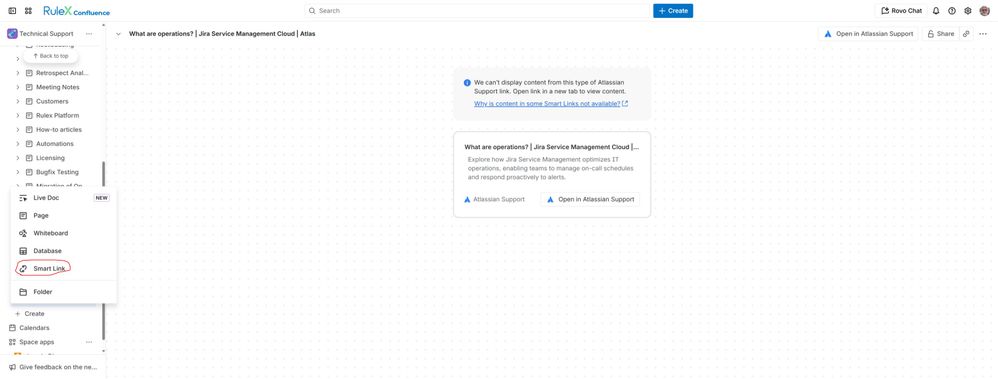Image resolution: width=998 pixels, height=379 pixels.
Task: Open the user profile avatar
Action: 985,11
